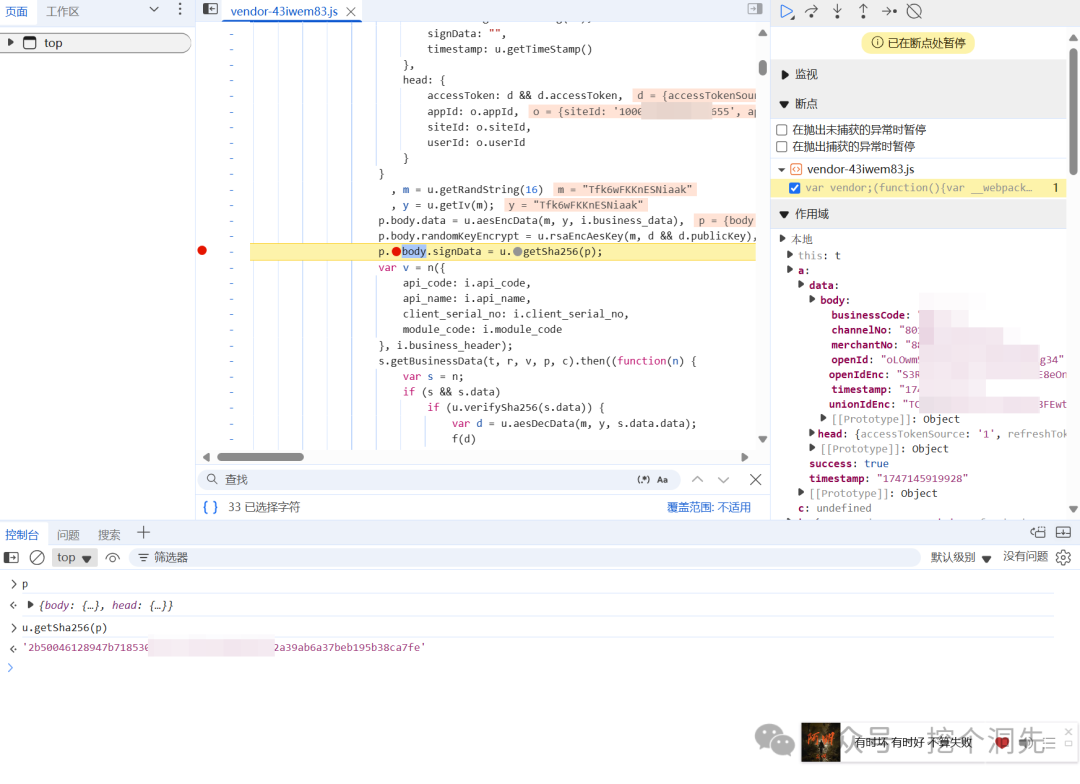Select the 页面 page tab
This screenshot has height=784, width=1080.
[17, 11]
